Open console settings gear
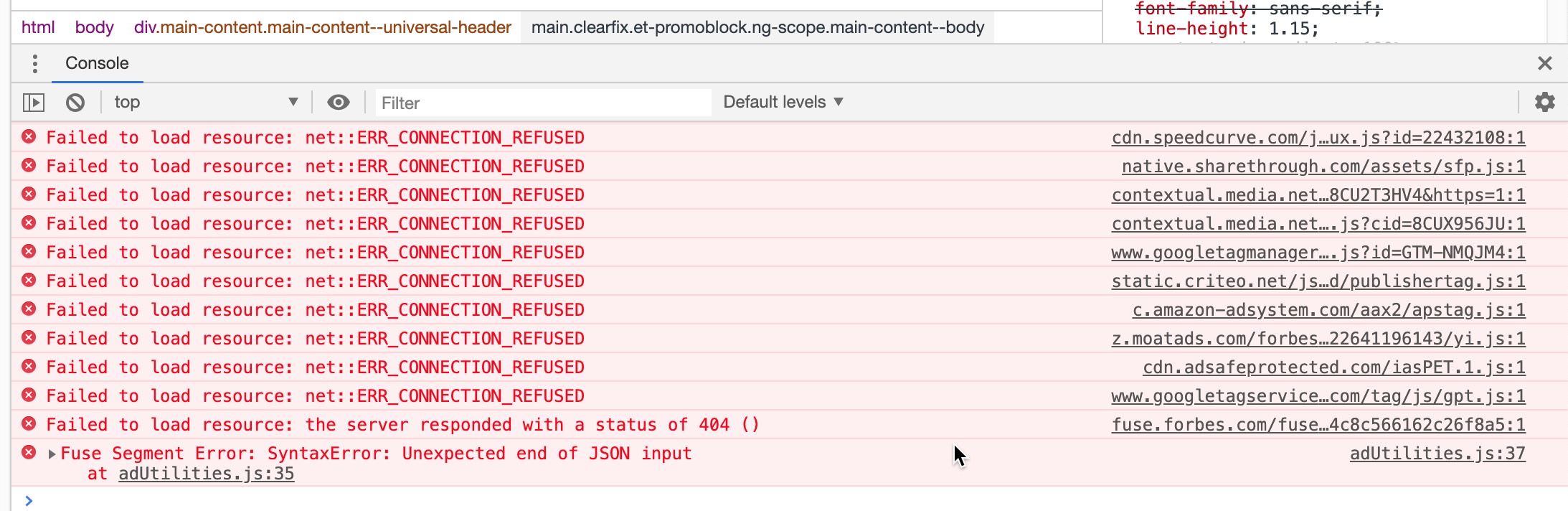The height and width of the screenshot is (511, 1568). [1544, 102]
